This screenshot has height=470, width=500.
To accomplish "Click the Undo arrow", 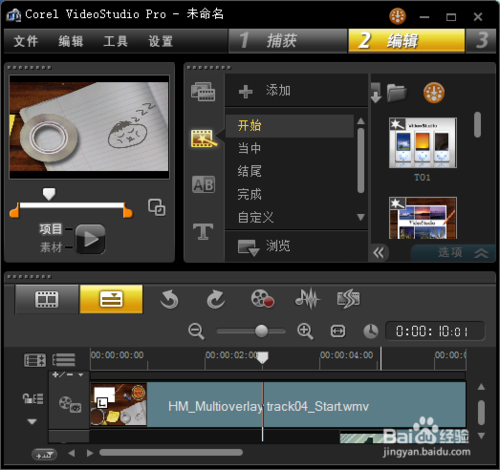I will pyautogui.click(x=169, y=299).
